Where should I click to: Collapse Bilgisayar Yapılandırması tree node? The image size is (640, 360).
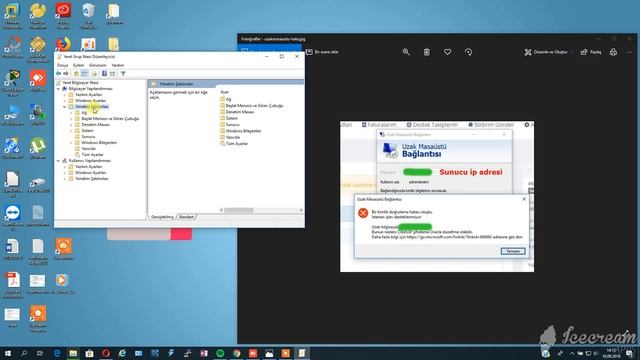pyautogui.click(x=58, y=89)
